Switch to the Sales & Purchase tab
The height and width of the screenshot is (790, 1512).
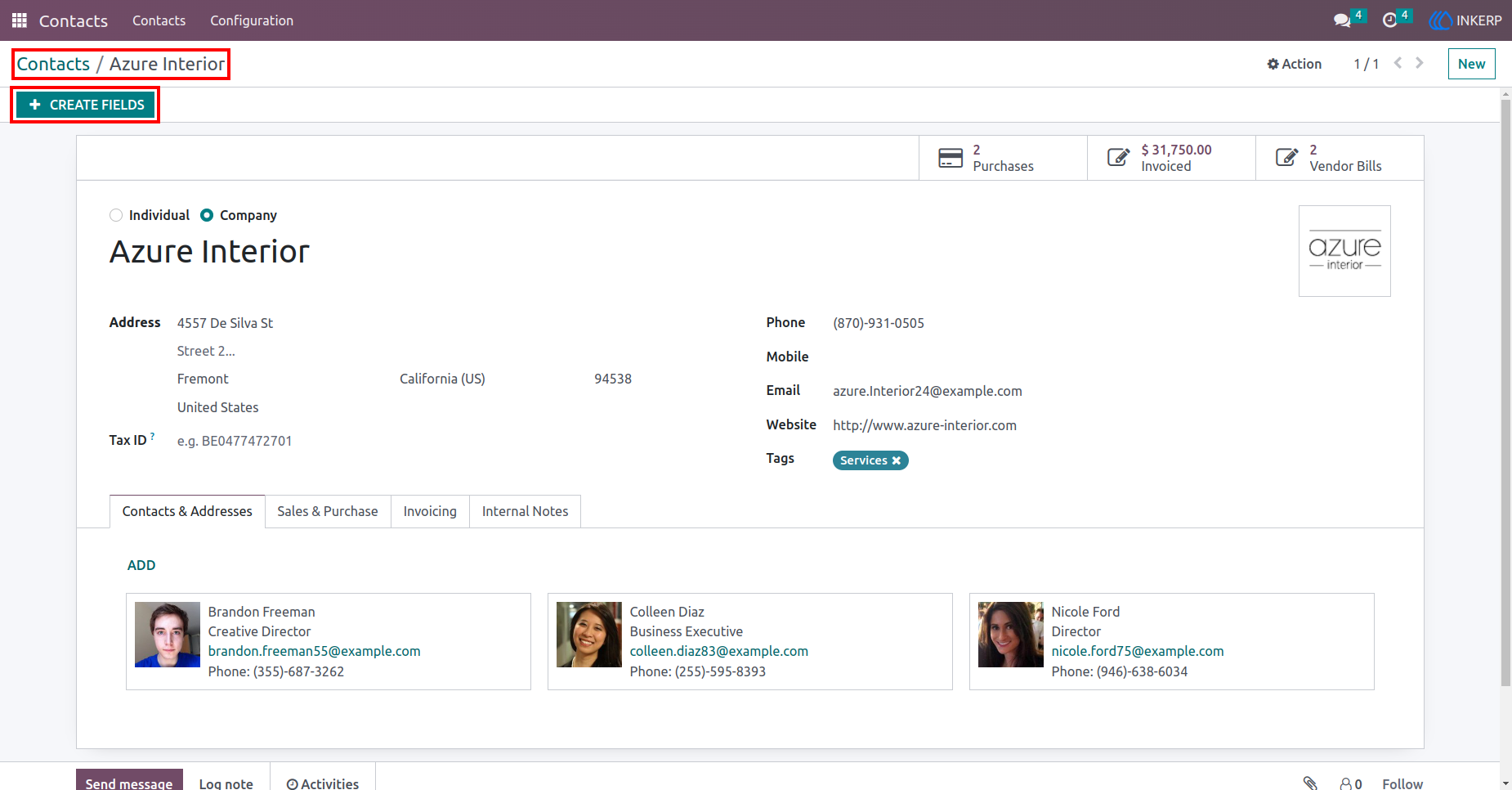(x=328, y=511)
